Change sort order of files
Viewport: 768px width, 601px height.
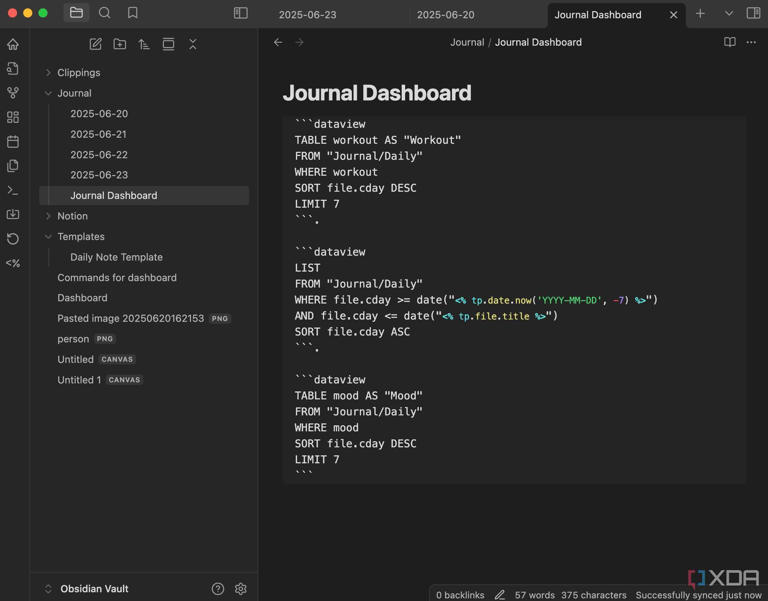tap(144, 44)
